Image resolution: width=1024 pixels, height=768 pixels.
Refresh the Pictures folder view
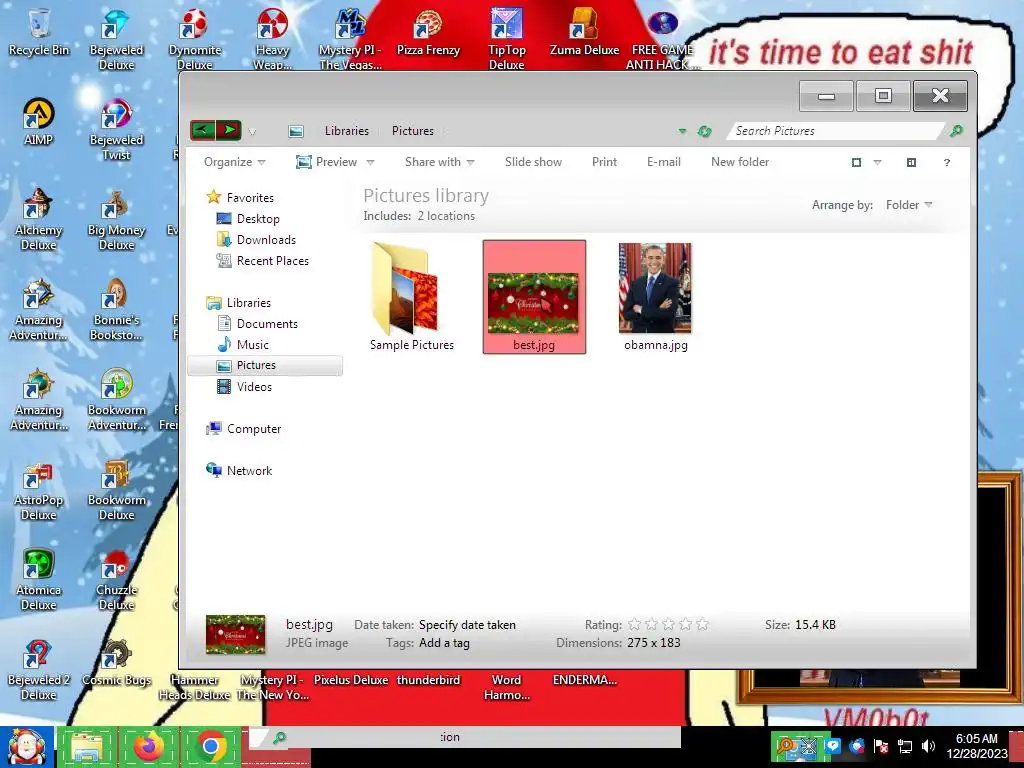704,131
